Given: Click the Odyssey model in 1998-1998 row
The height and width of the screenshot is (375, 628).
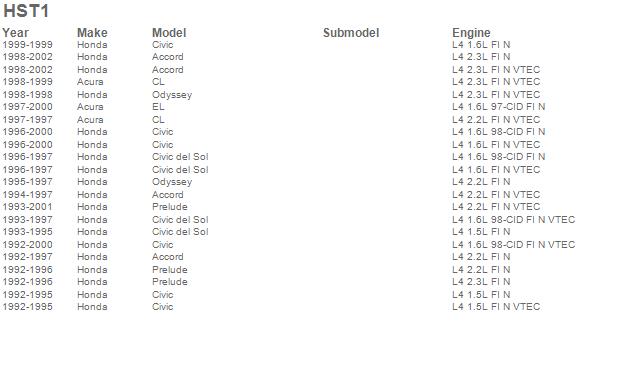Looking at the screenshot, I should pos(172,95).
